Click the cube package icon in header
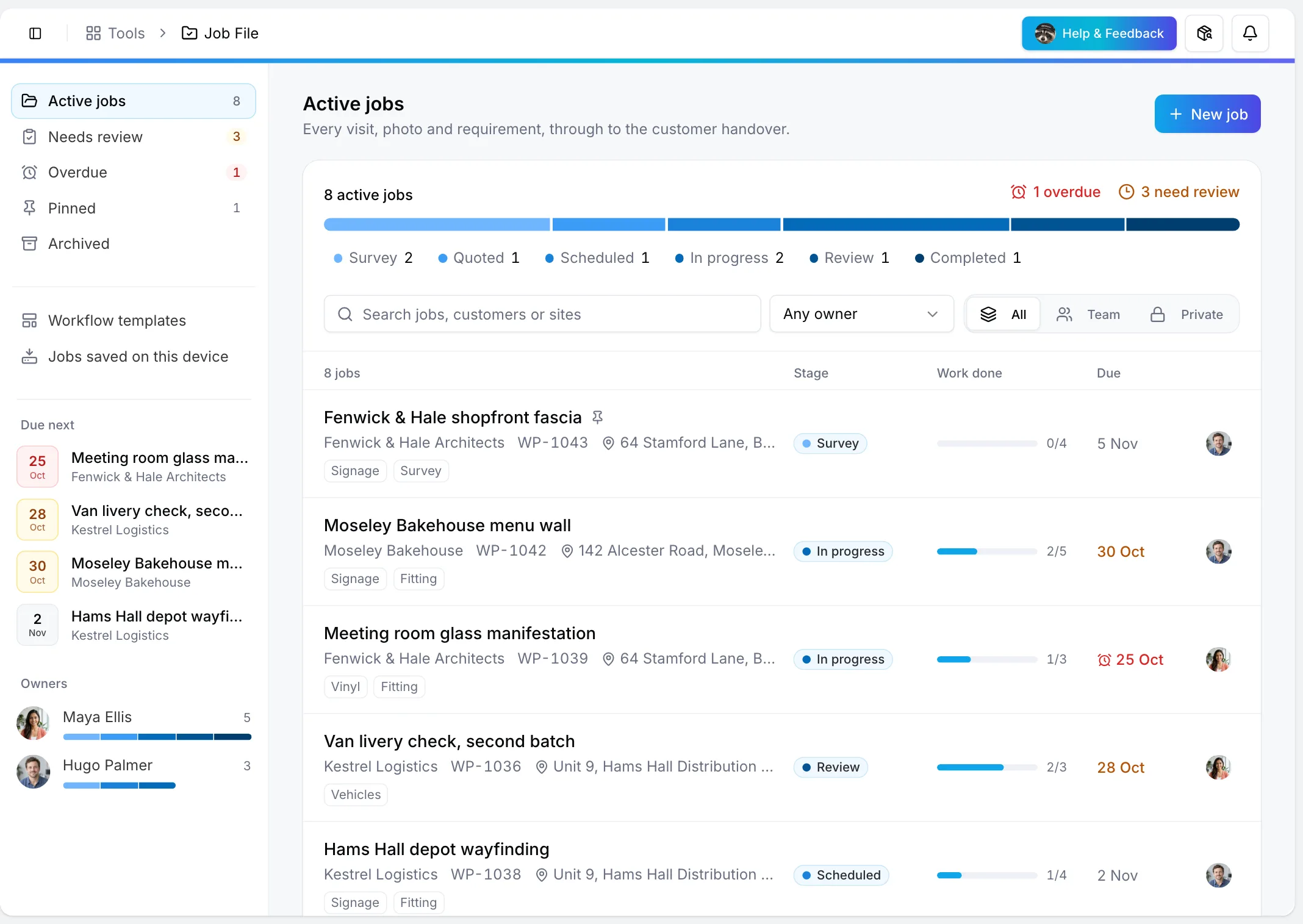The height and width of the screenshot is (924, 1303). [x=1204, y=33]
